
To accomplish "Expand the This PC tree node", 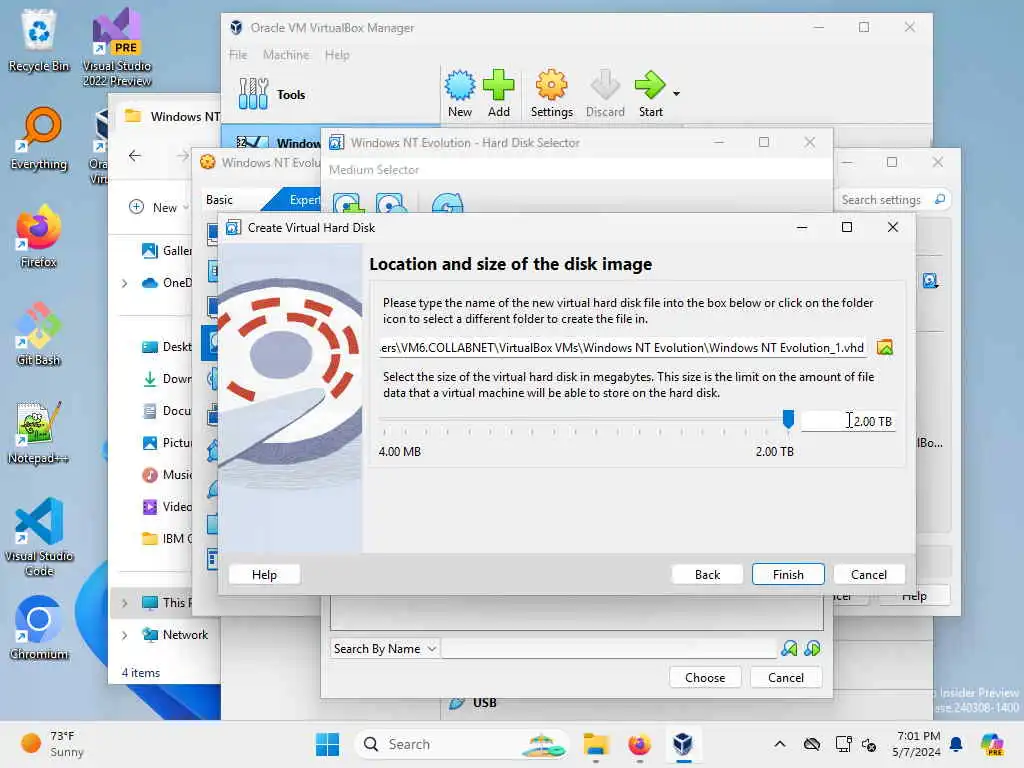I will tap(125, 602).
